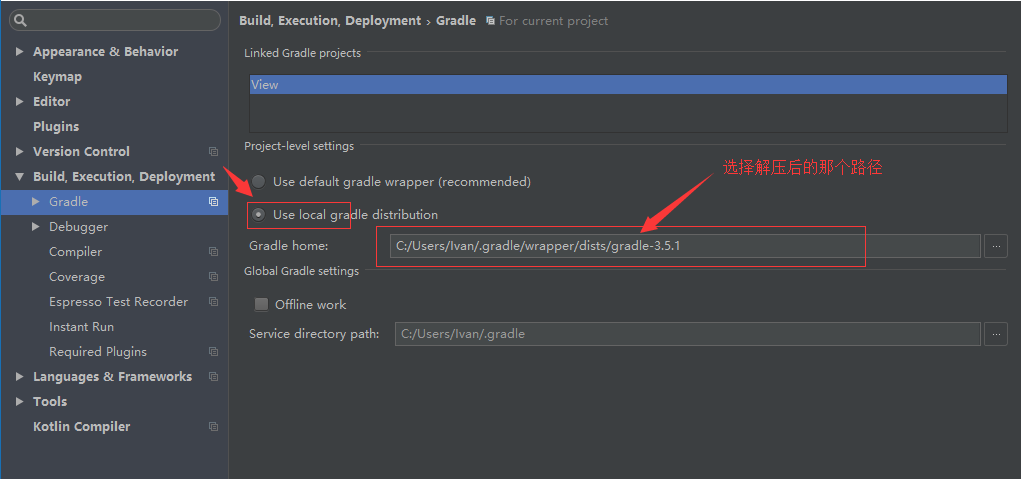
Task: Click project-level icon next to Version Control
Action: (213, 152)
